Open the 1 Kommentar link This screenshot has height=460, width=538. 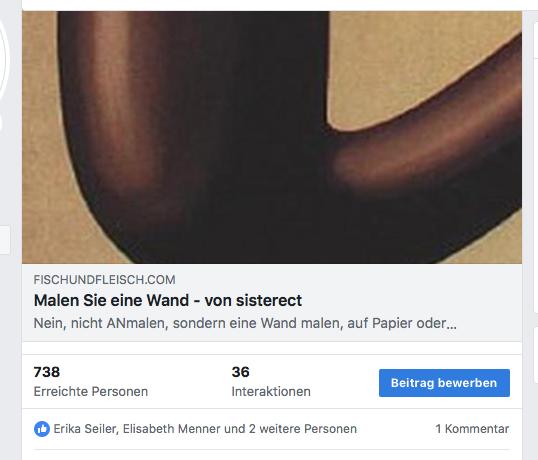(x=472, y=429)
